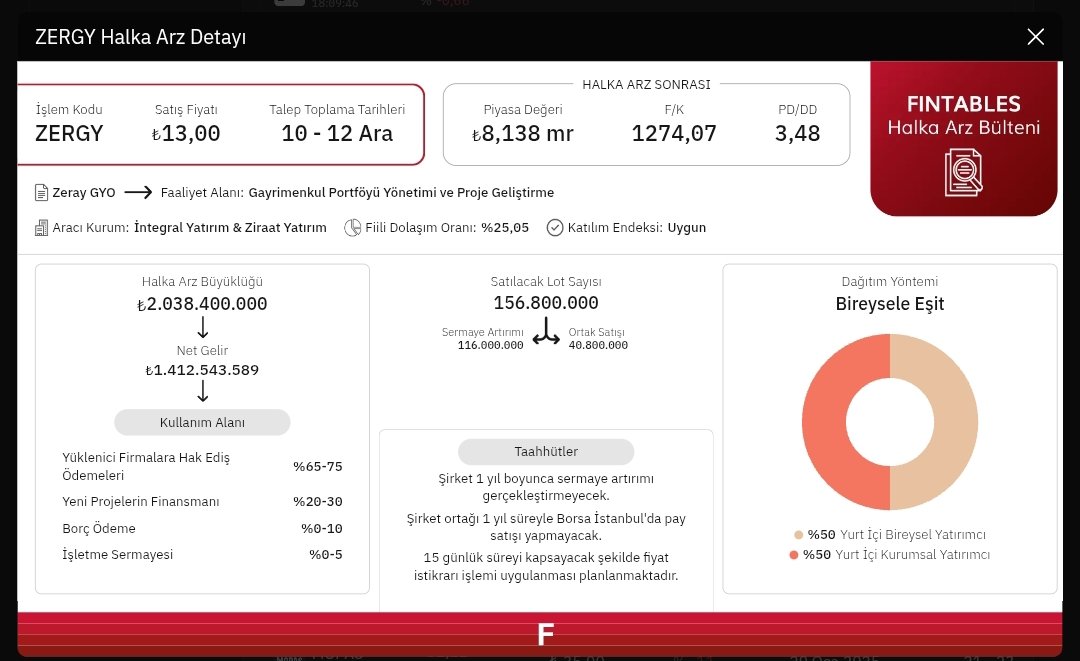Select the ₺8,138 mr piyasa değeri
The width and height of the screenshot is (1080, 661).
[x=523, y=134]
